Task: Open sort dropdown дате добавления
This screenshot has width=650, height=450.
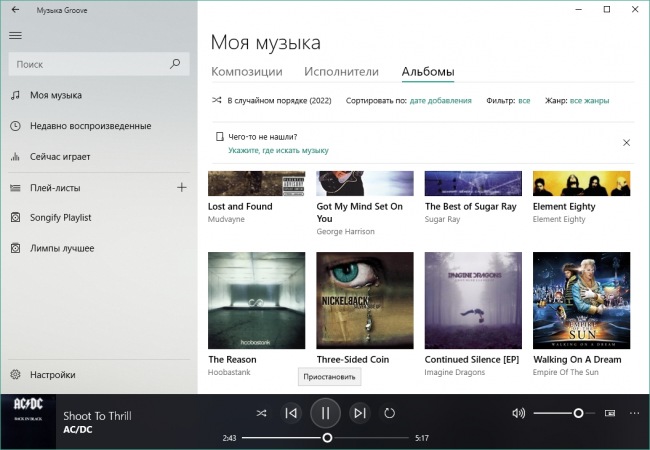Action: 441,100
